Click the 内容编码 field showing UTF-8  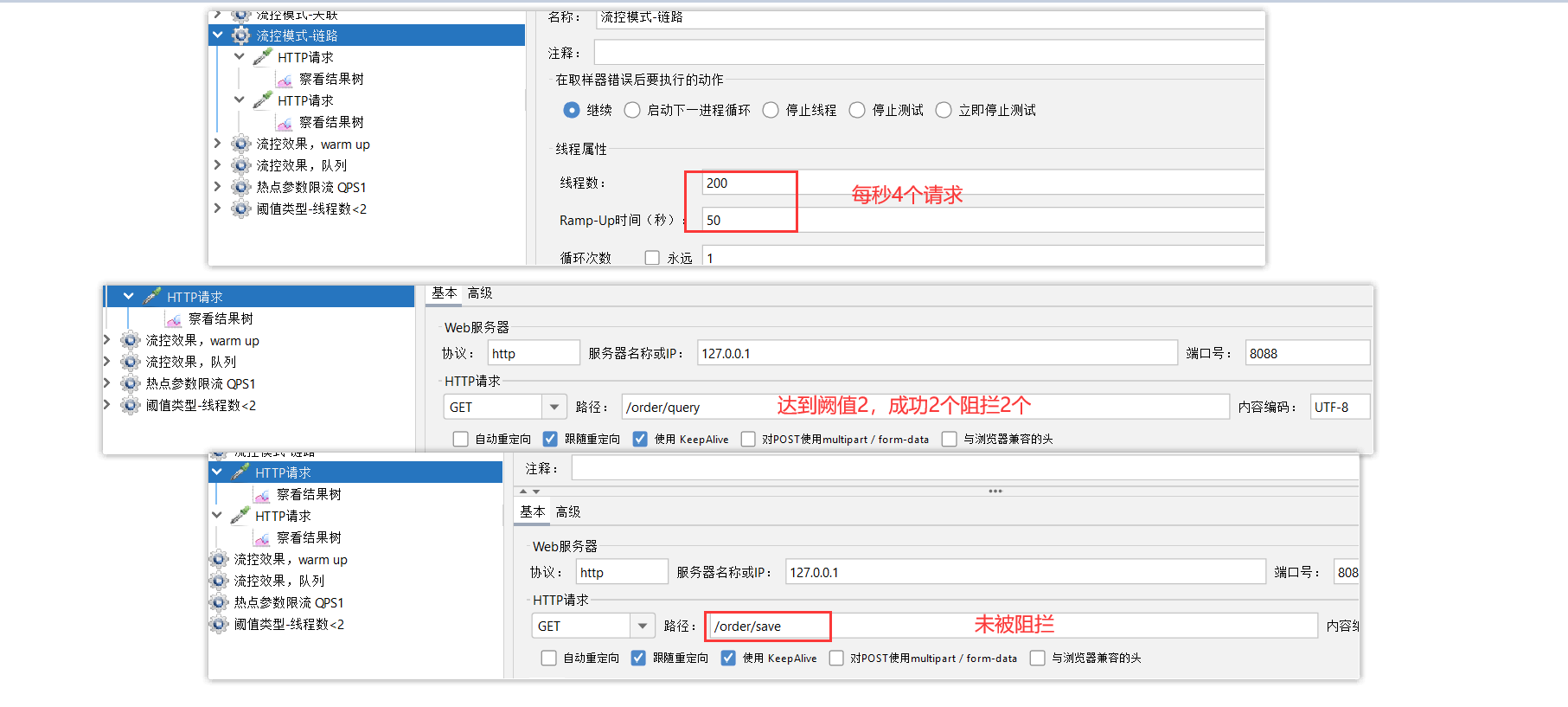(x=1341, y=407)
